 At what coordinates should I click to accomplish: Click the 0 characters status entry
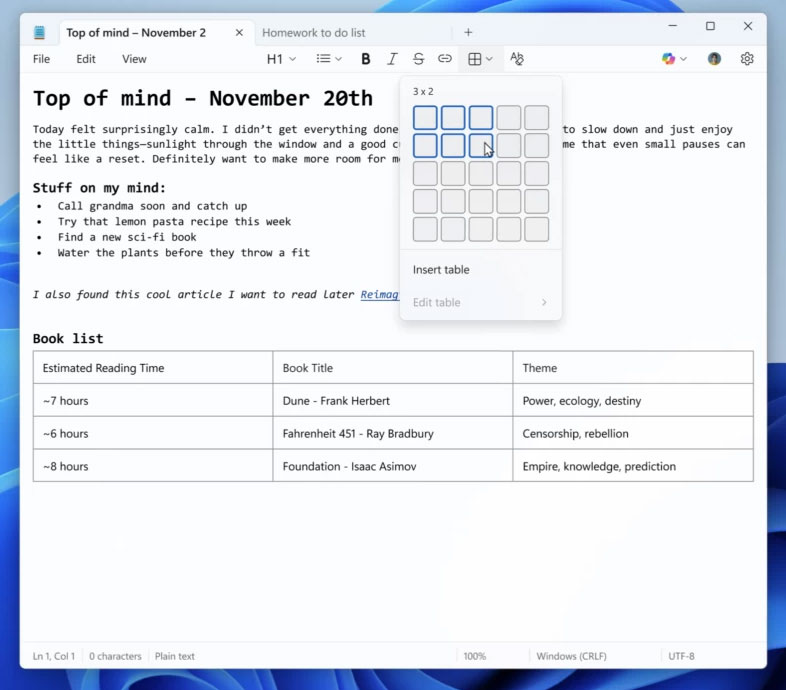(x=115, y=656)
